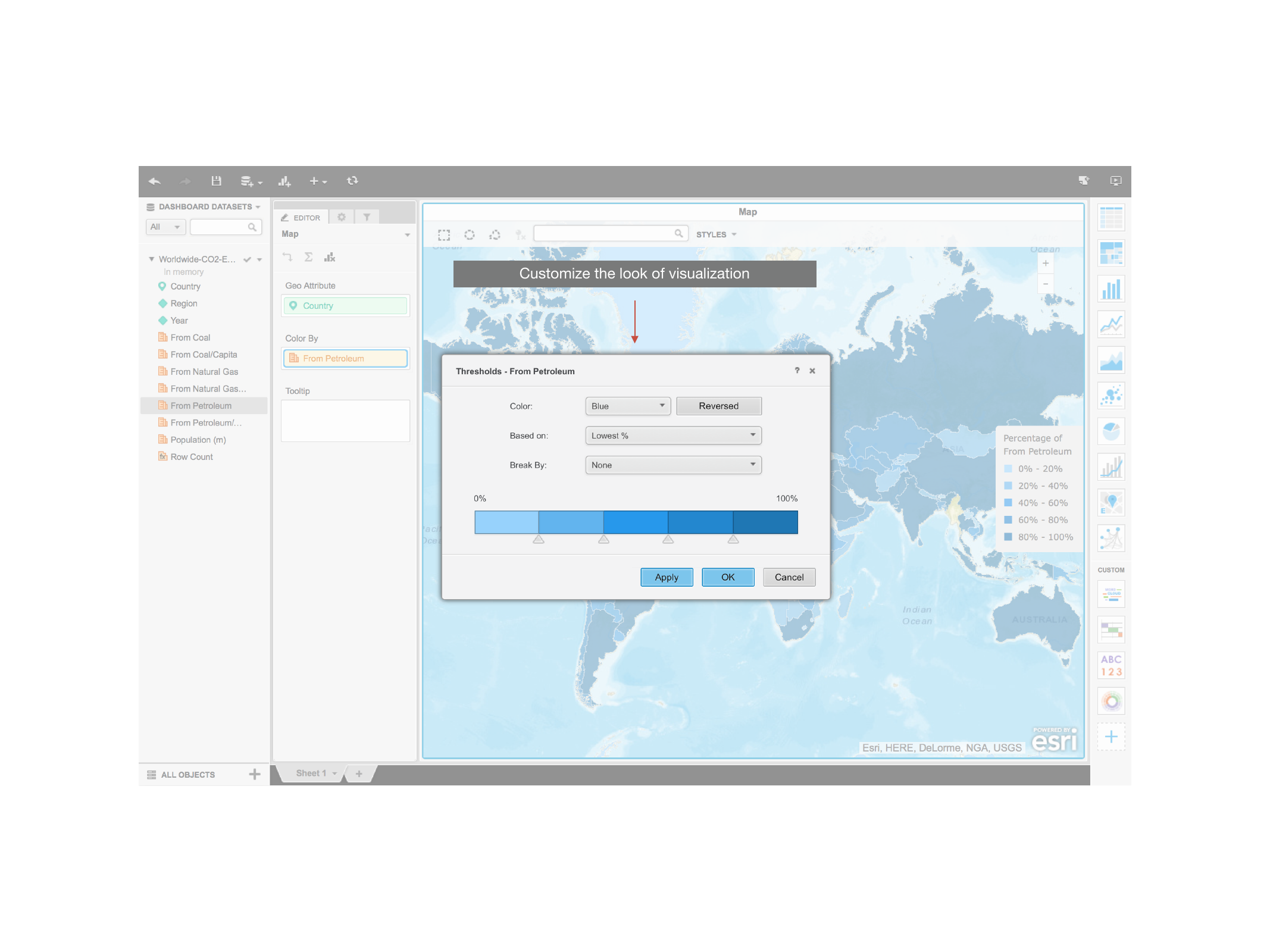Open the All filter dropdown in datasets
The height and width of the screenshot is (952, 1270).
(x=165, y=227)
